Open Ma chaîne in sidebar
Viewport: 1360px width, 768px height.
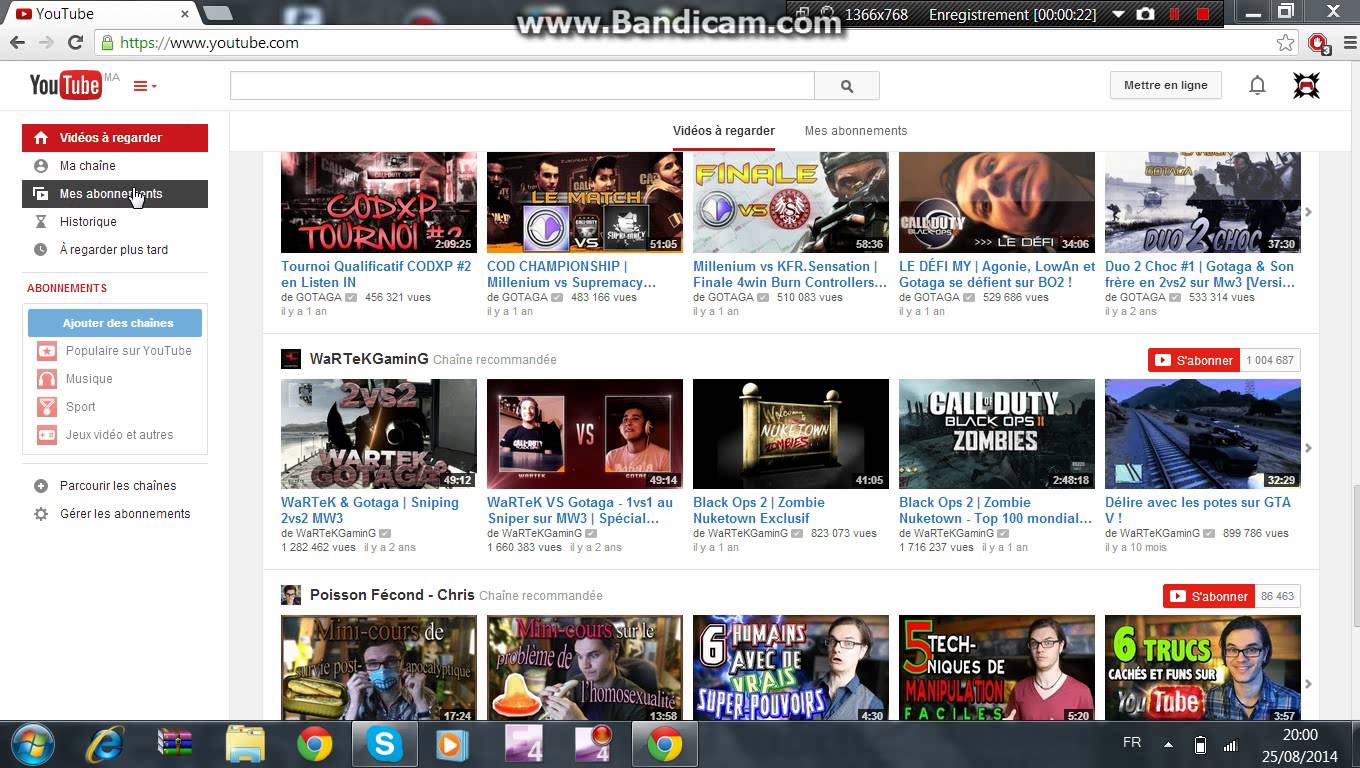(x=115, y=166)
